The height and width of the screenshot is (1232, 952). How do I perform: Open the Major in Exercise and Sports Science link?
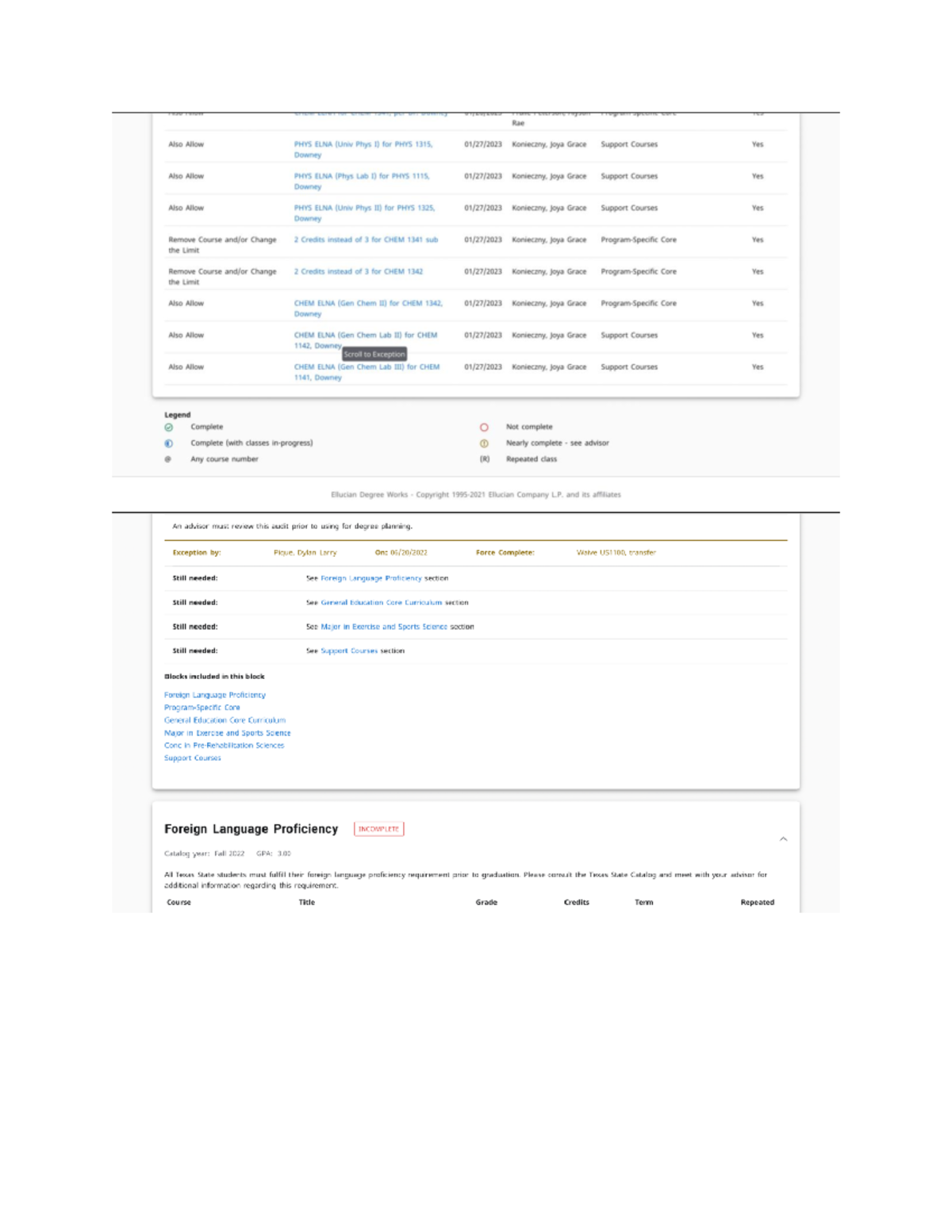(228, 732)
